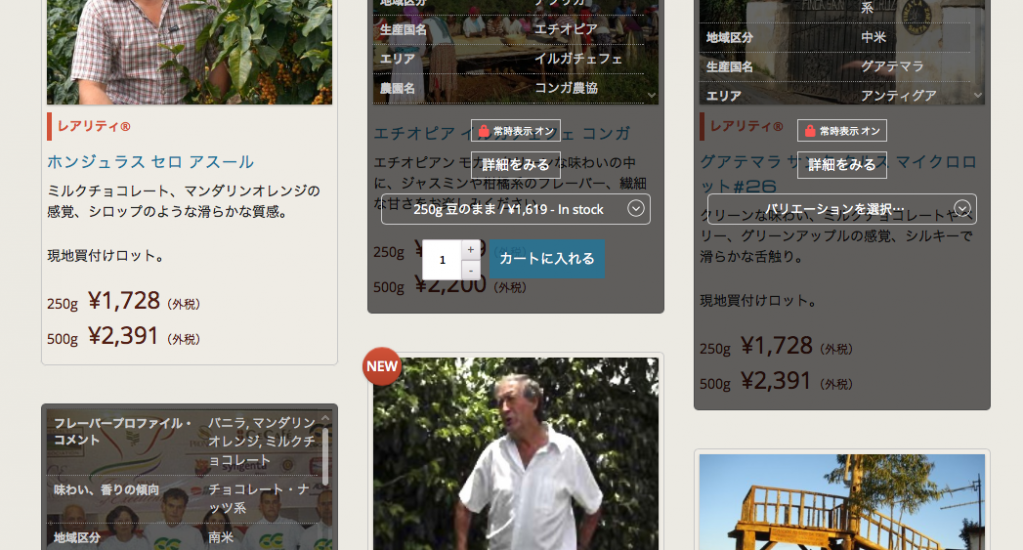Click the レアリティ® label on the Guatemala card

click(746, 127)
